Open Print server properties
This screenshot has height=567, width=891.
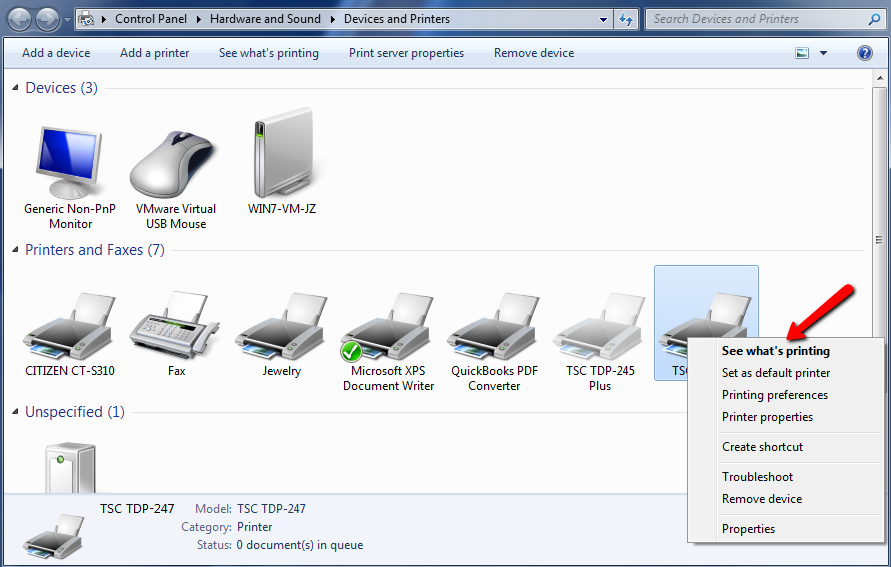(406, 53)
